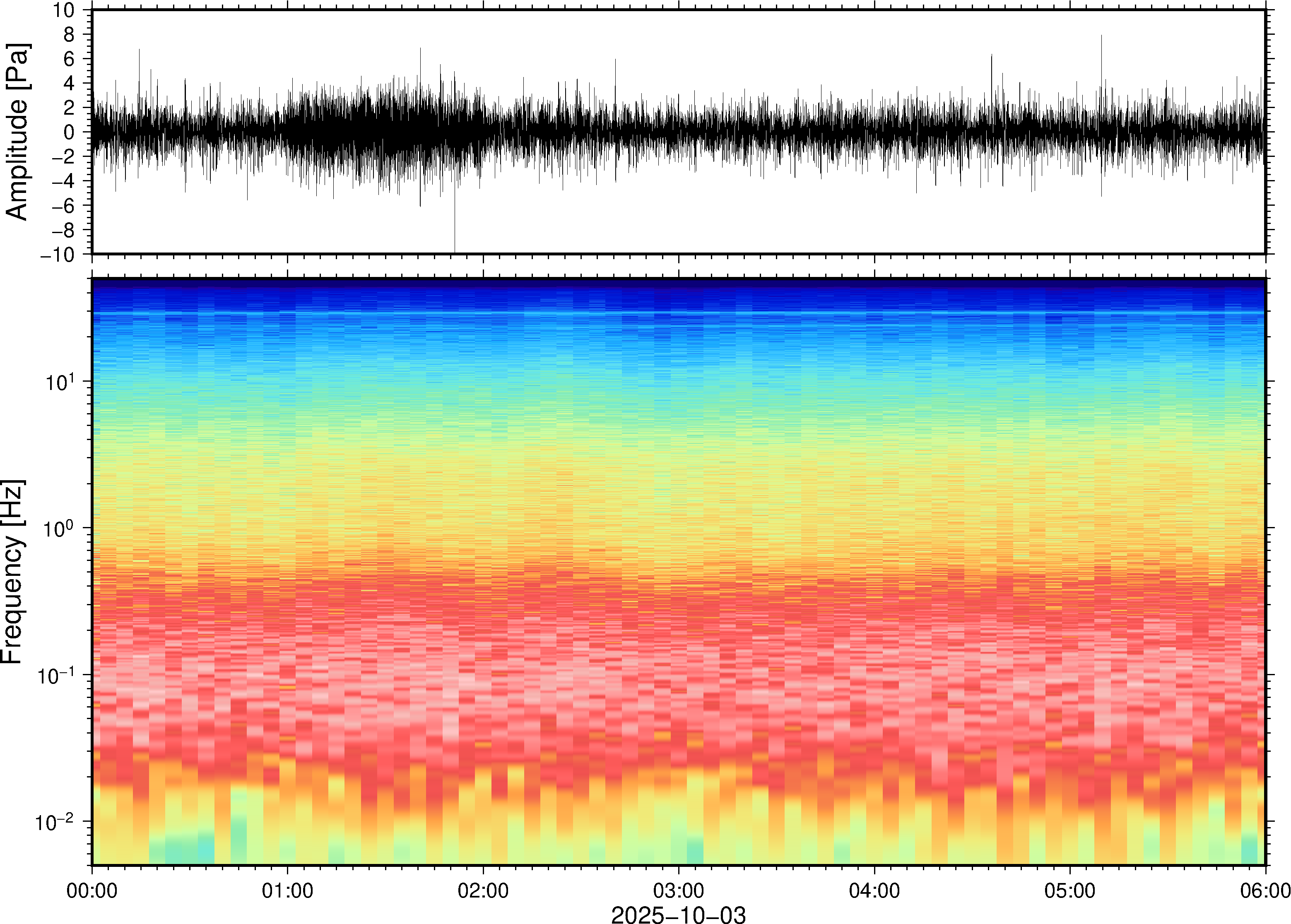
Task: Click the 04:00 time axis label
Action: [874, 890]
